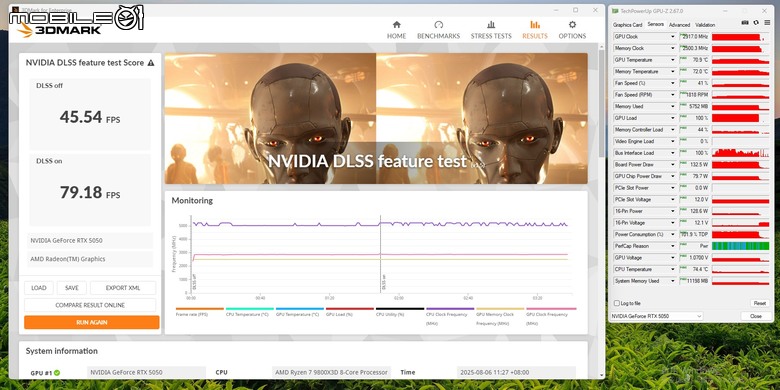This screenshot has height=390, width=780.
Task: Toggle the CPU Clock Frequency legend swatch
Action: [x=450, y=309]
